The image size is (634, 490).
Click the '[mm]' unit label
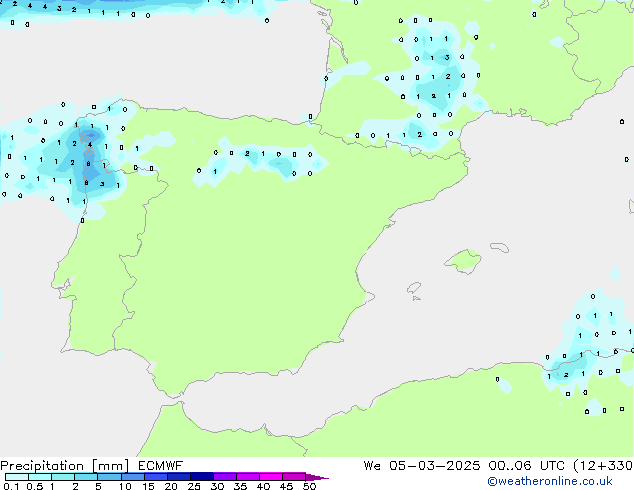coord(110,466)
